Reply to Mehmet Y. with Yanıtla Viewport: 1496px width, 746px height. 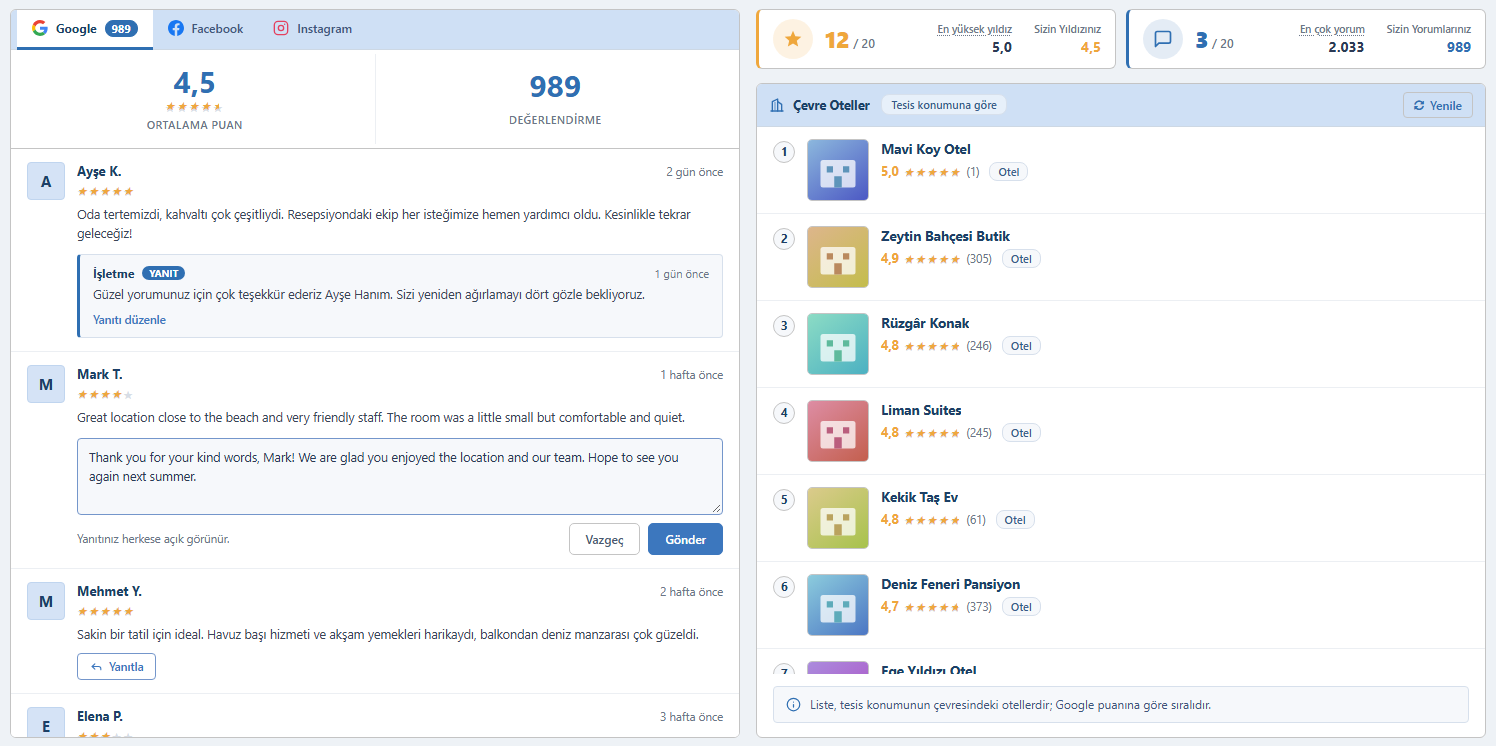[116, 667]
